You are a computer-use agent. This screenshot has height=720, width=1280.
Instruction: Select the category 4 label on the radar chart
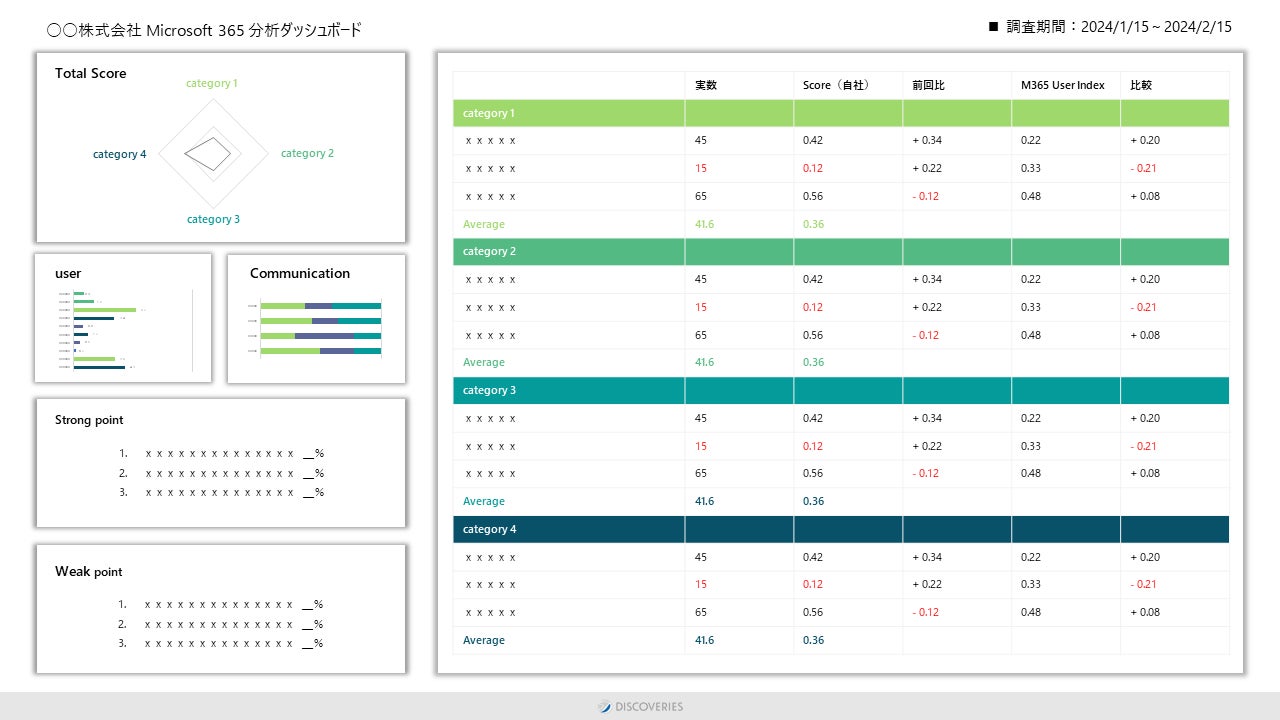point(120,154)
